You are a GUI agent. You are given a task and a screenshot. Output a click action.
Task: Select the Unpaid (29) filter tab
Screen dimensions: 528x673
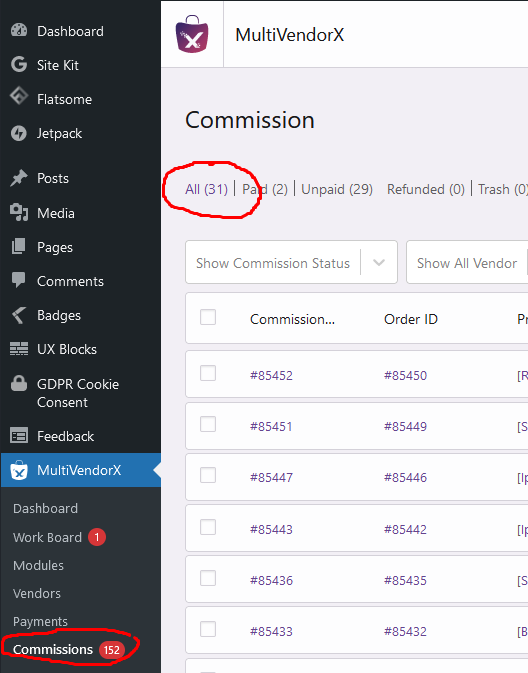pyautogui.click(x=337, y=189)
